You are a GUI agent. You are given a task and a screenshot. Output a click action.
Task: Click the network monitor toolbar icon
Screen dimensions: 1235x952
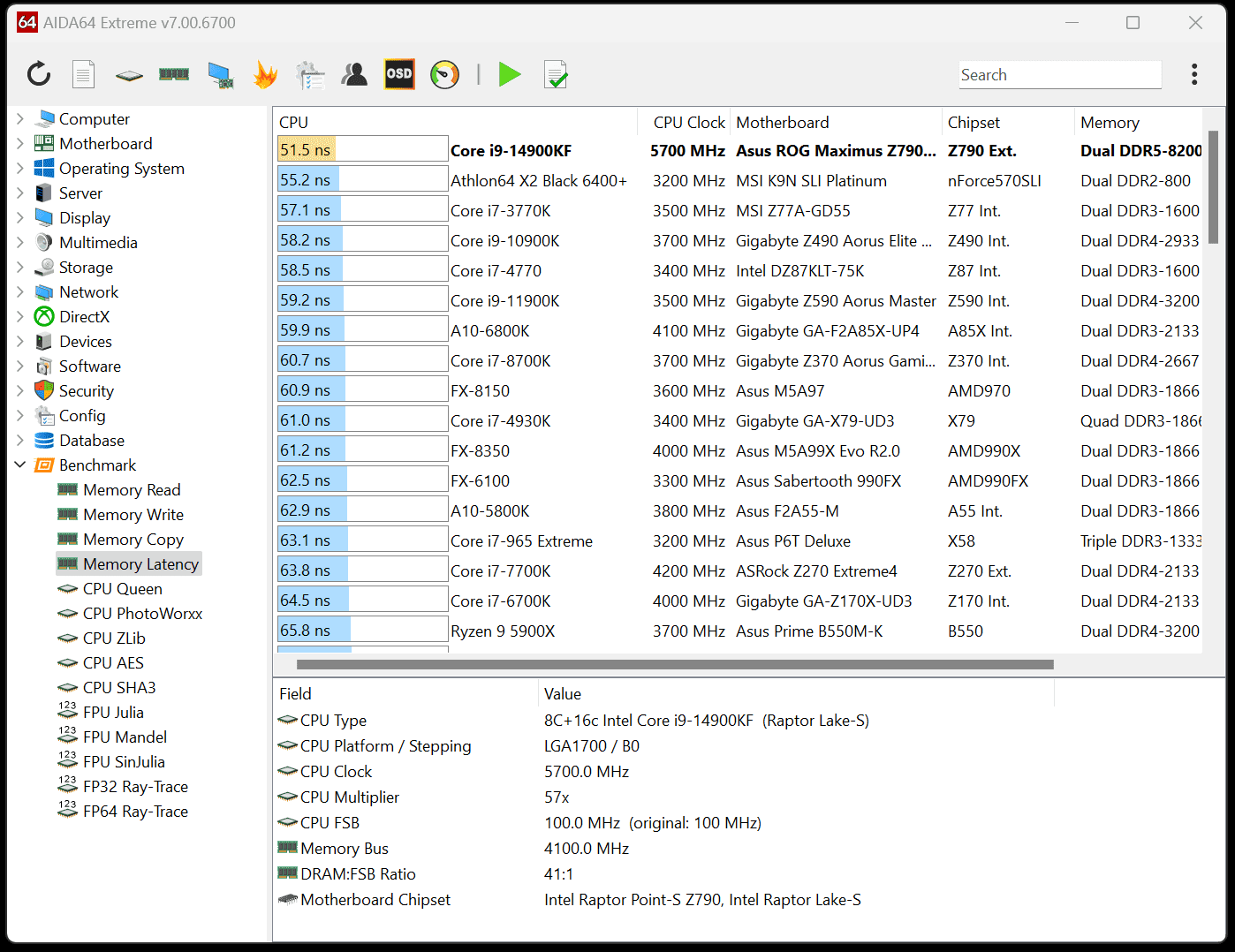[220, 75]
